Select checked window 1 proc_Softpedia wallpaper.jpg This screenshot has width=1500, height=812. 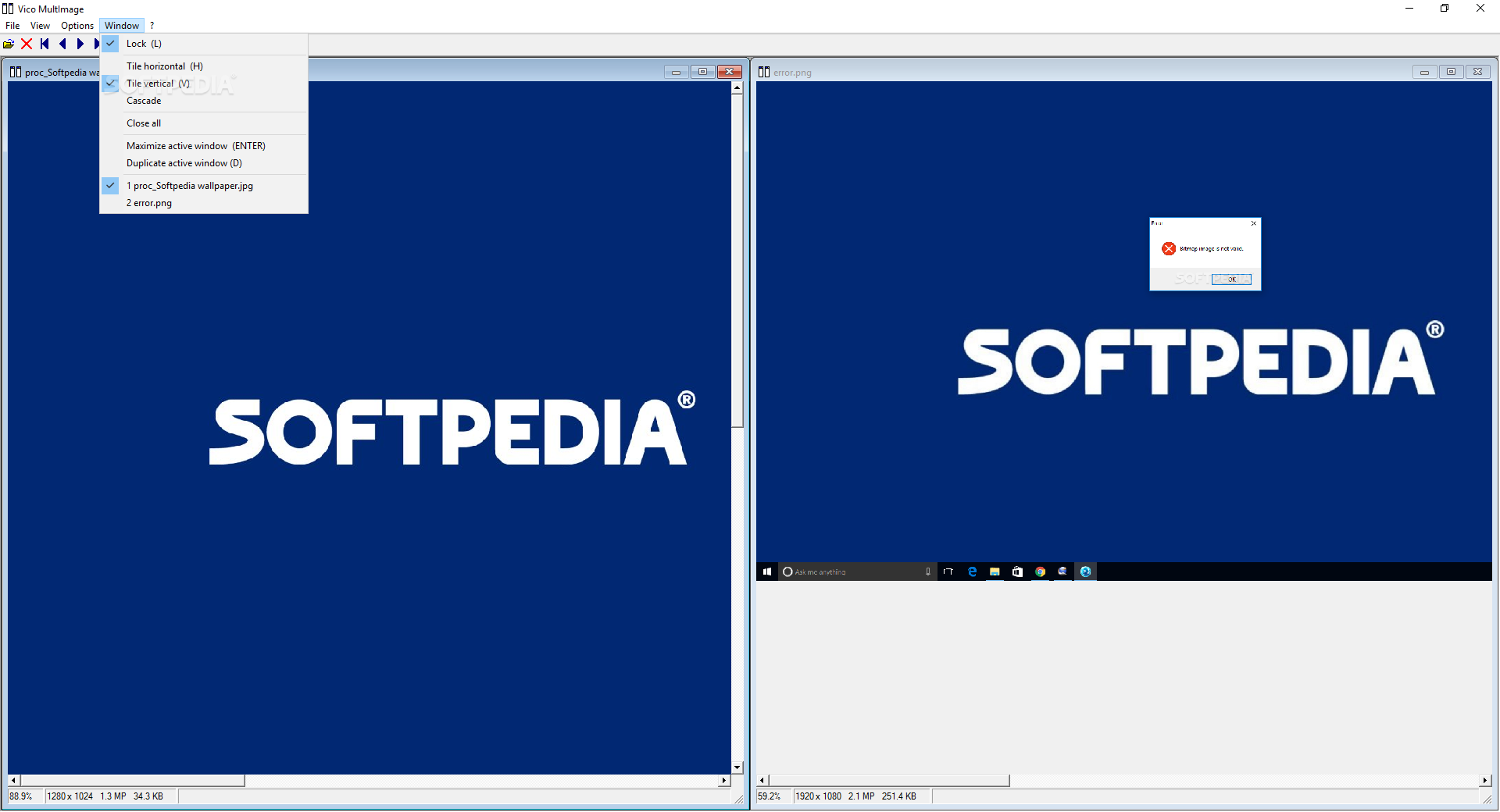pos(204,186)
